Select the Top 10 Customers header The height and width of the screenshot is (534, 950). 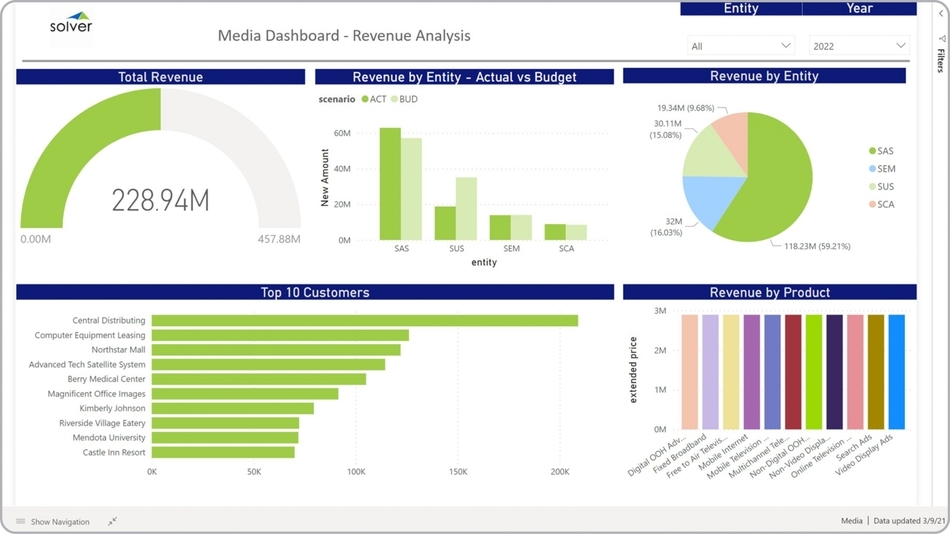(315, 292)
